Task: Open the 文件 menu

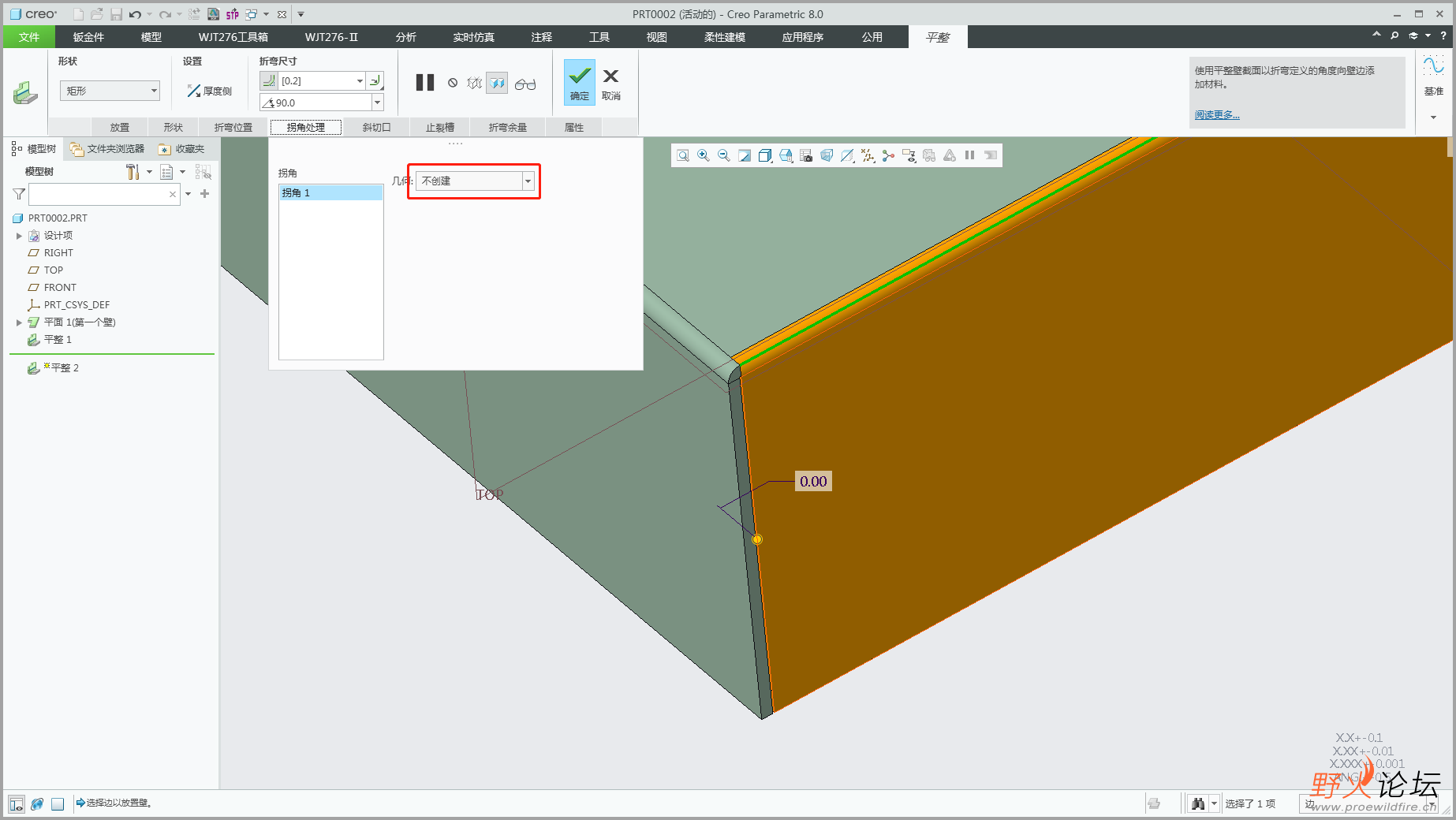Action: (x=29, y=37)
